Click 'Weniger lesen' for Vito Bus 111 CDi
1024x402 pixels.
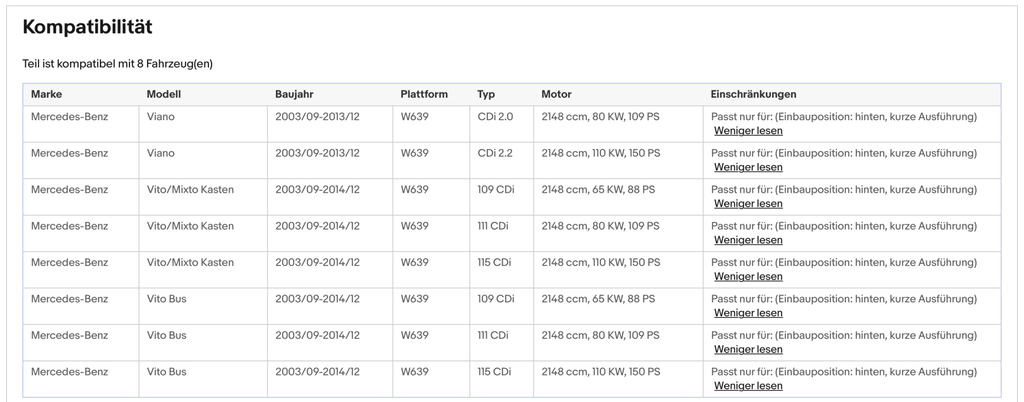coord(748,350)
